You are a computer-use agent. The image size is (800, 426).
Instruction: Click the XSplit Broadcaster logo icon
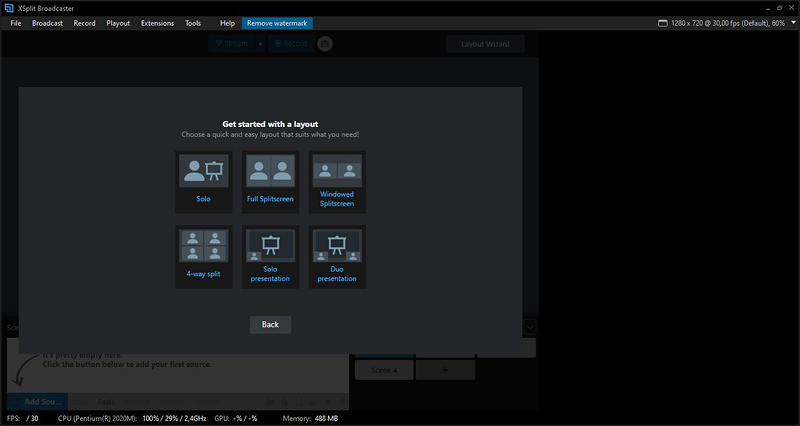coord(9,8)
